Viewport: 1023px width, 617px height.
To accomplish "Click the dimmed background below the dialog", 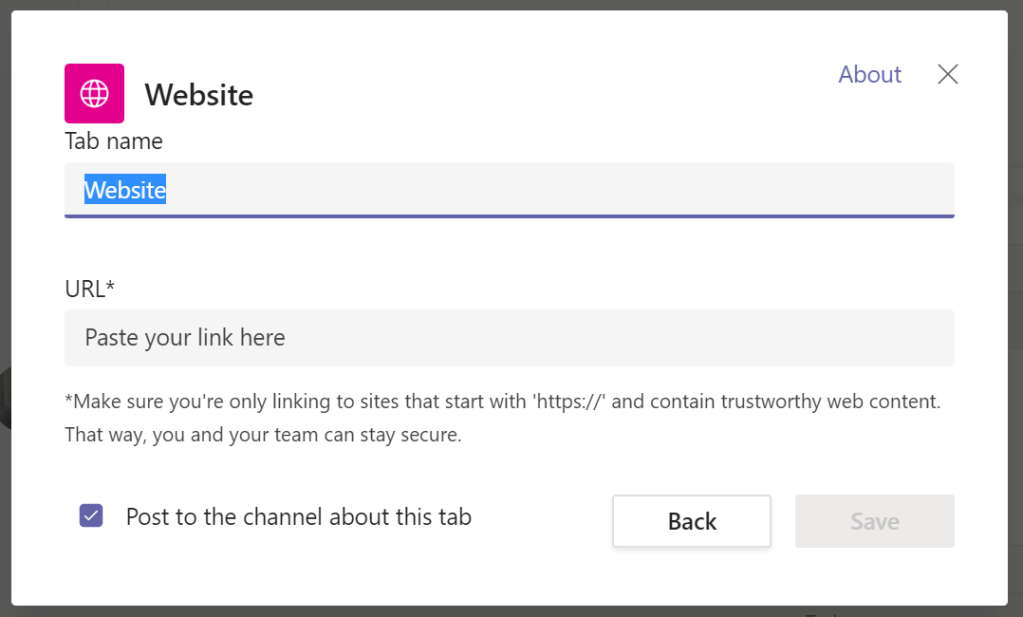I will point(500,611).
